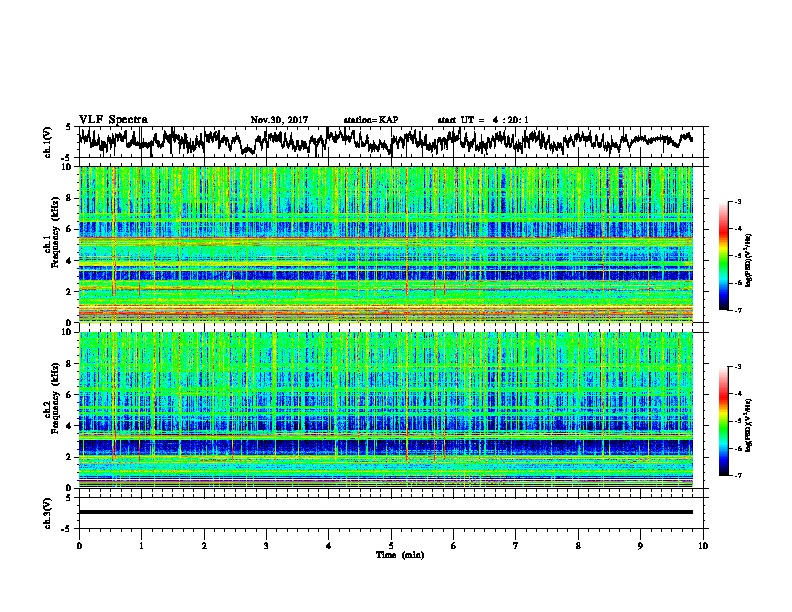This screenshot has height=612, width=792.
Task: Click the 'station=KAP' label
Action: click(x=371, y=120)
